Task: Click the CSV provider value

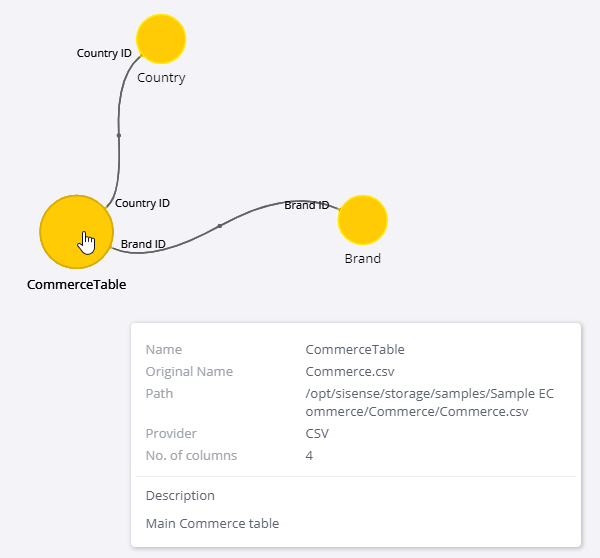Action: click(x=317, y=434)
